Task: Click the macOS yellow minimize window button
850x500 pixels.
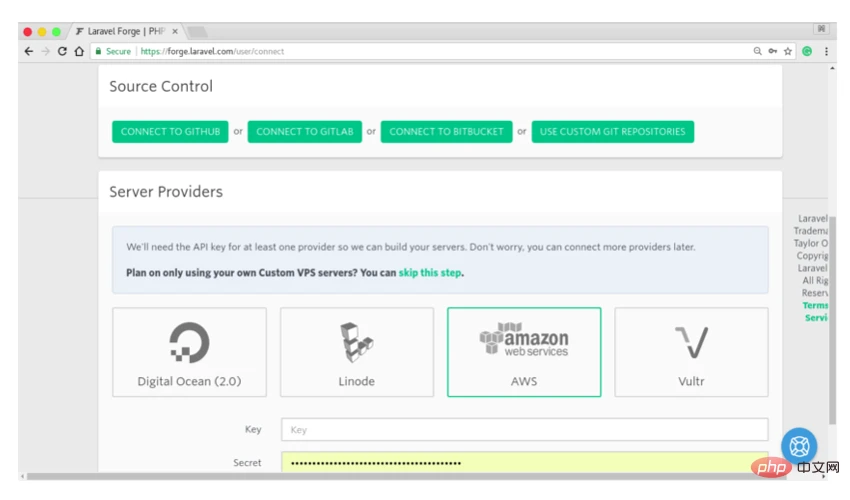Action: tap(42, 31)
